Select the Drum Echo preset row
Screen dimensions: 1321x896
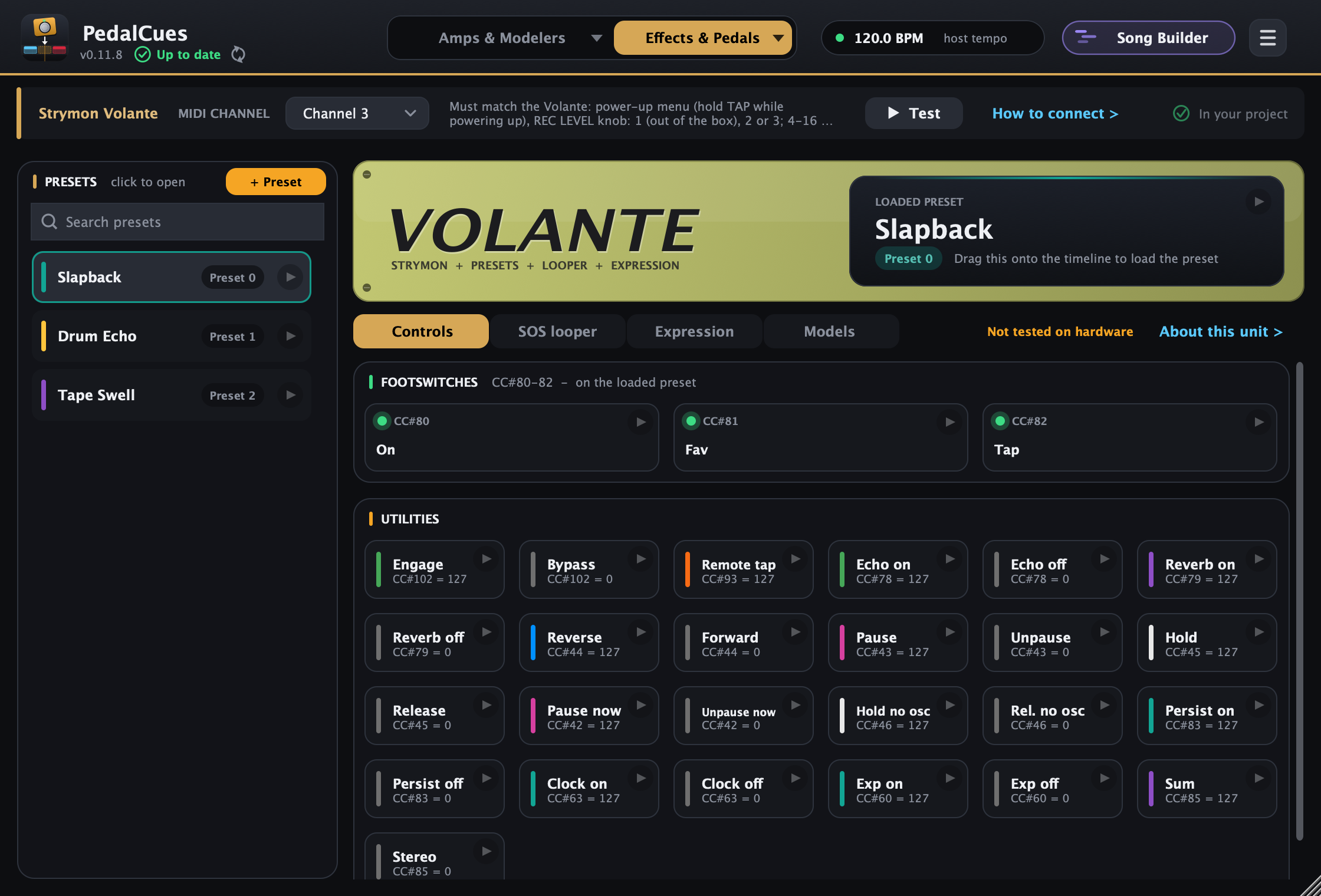tap(171, 336)
